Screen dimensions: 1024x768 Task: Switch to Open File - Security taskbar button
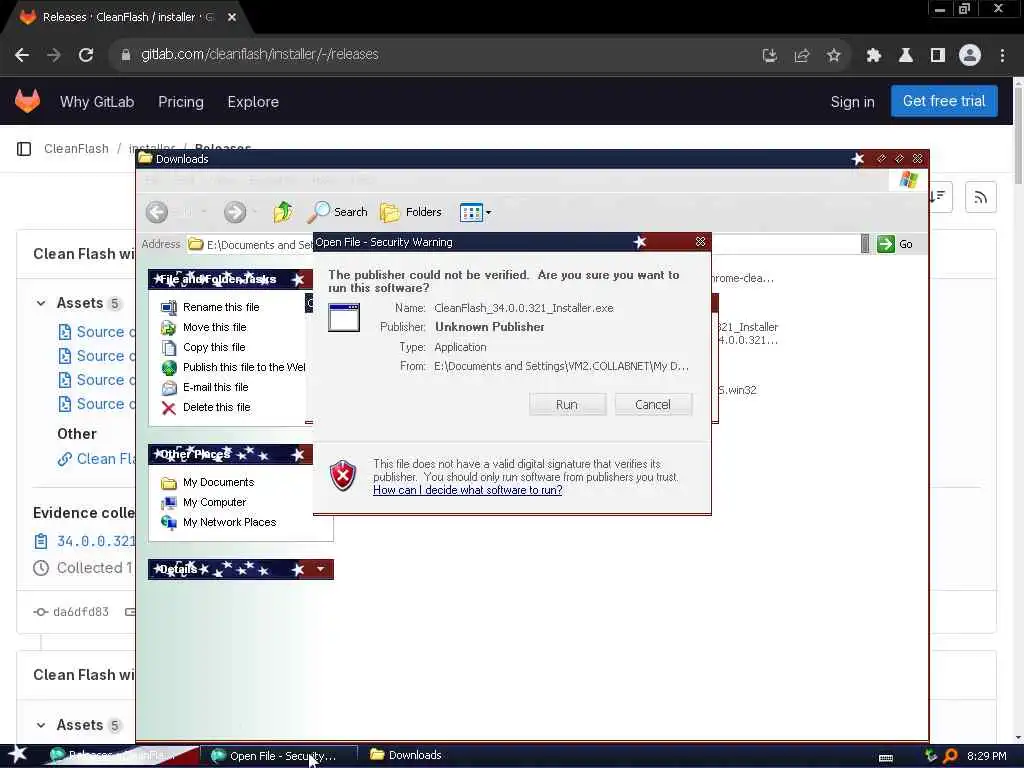click(277, 756)
